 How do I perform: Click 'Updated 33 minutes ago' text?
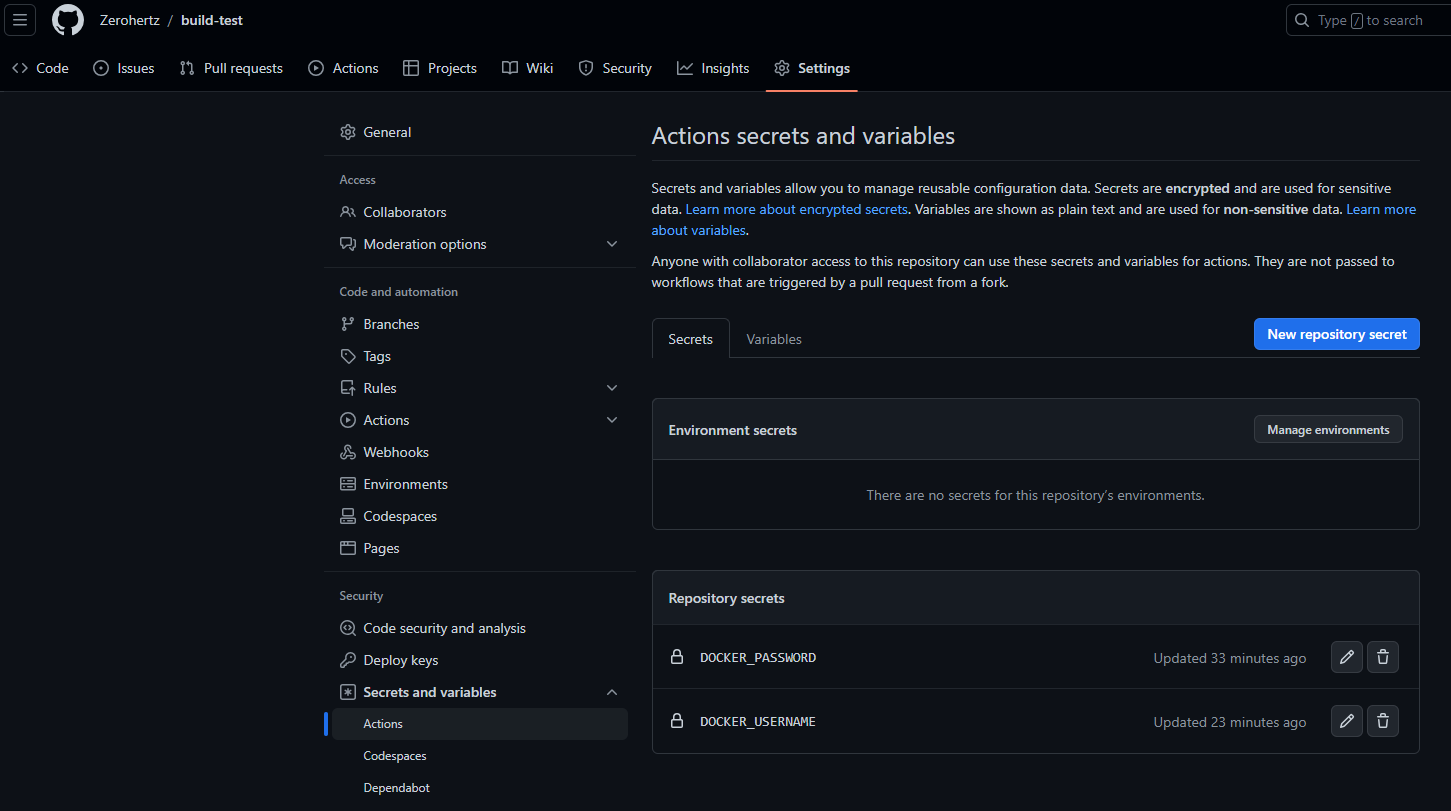pos(1230,658)
